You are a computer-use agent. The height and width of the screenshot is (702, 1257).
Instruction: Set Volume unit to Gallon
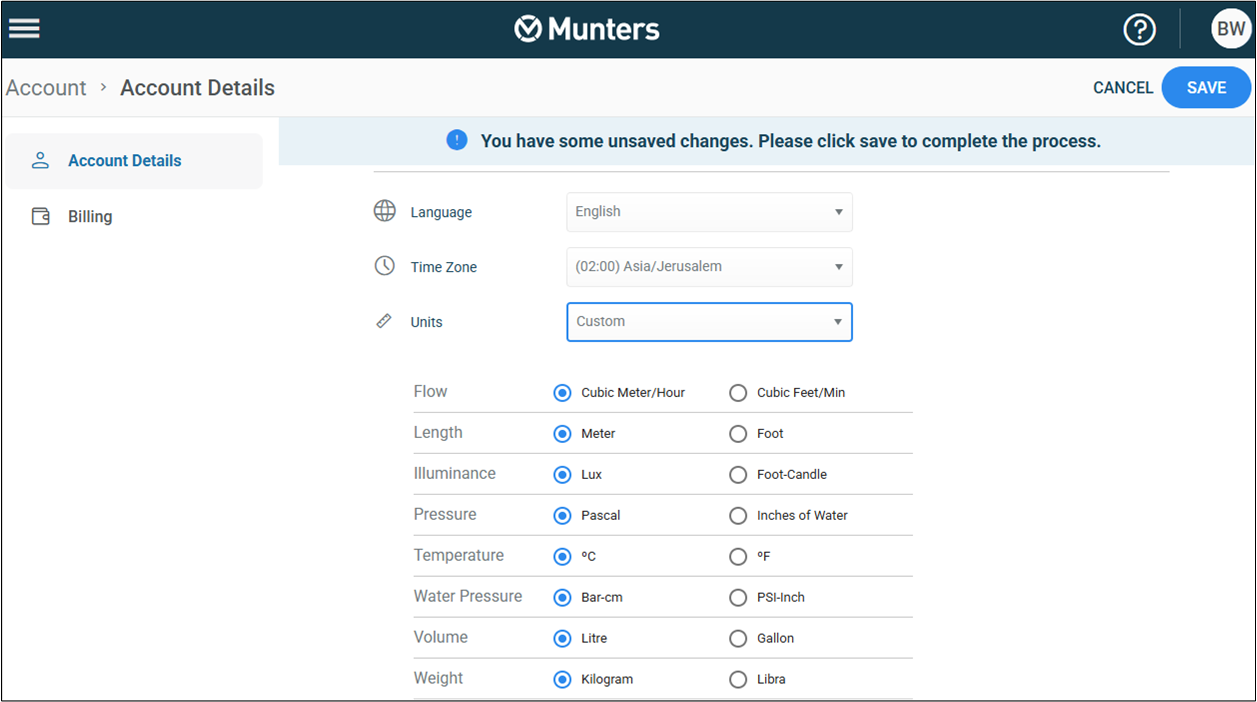pos(738,638)
